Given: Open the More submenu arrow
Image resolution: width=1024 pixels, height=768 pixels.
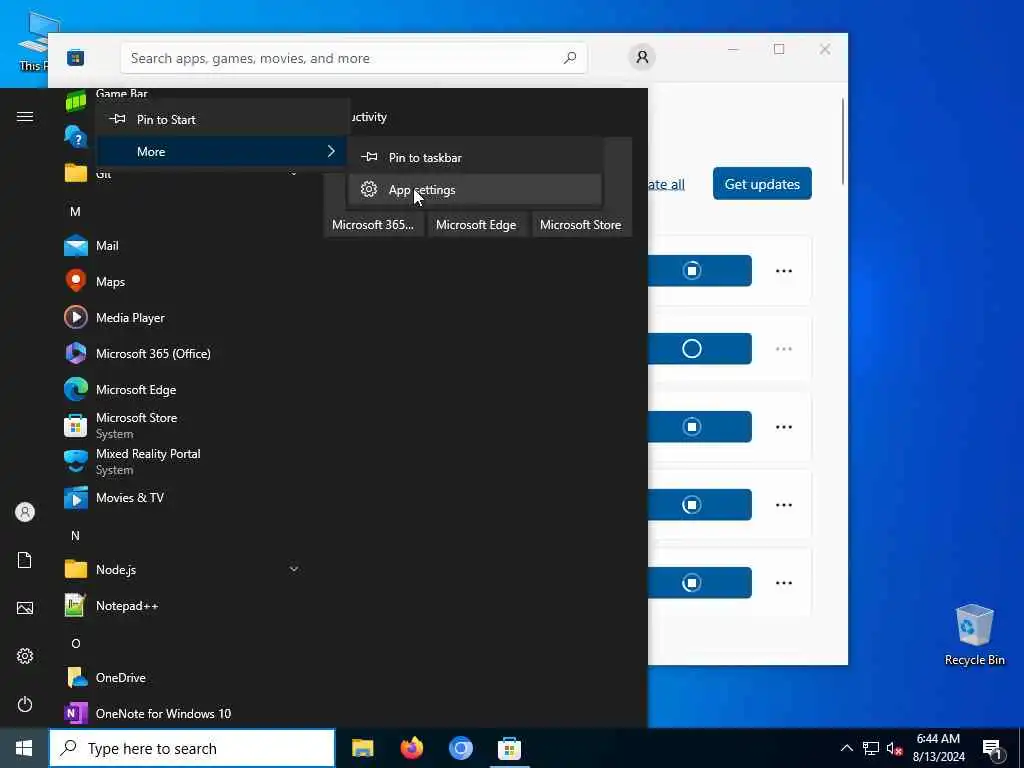Looking at the screenshot, I should [331, 152].
